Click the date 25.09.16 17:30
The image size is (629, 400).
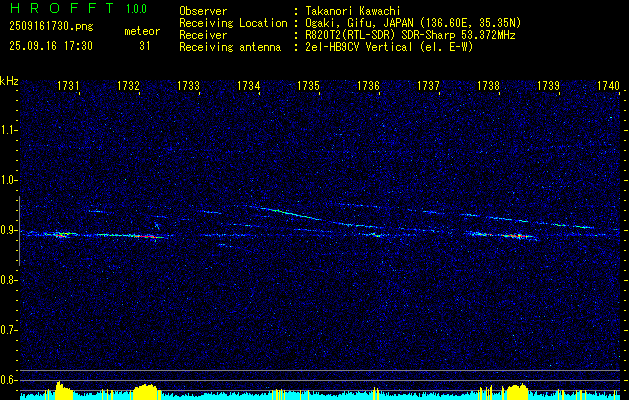(51, 46)
